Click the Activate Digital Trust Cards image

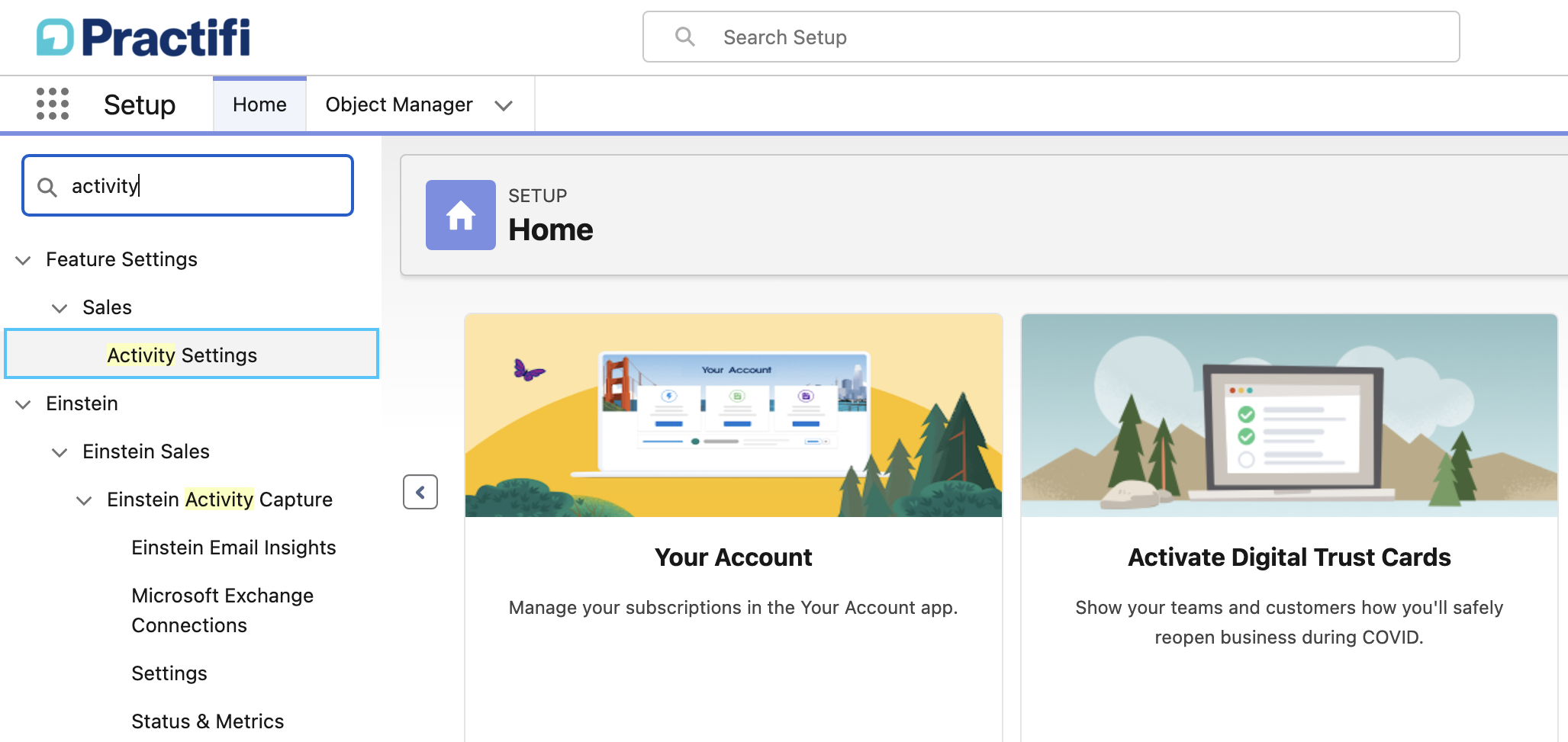point(1289,415)
